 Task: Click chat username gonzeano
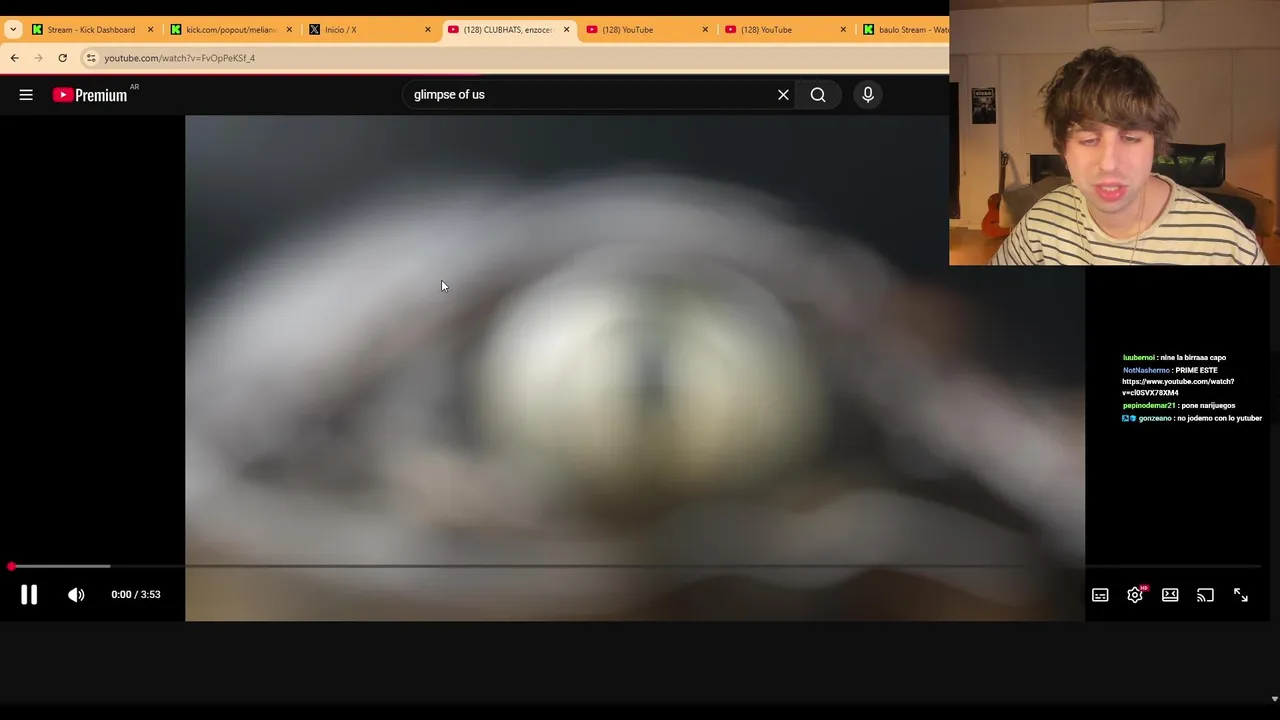1155,418
